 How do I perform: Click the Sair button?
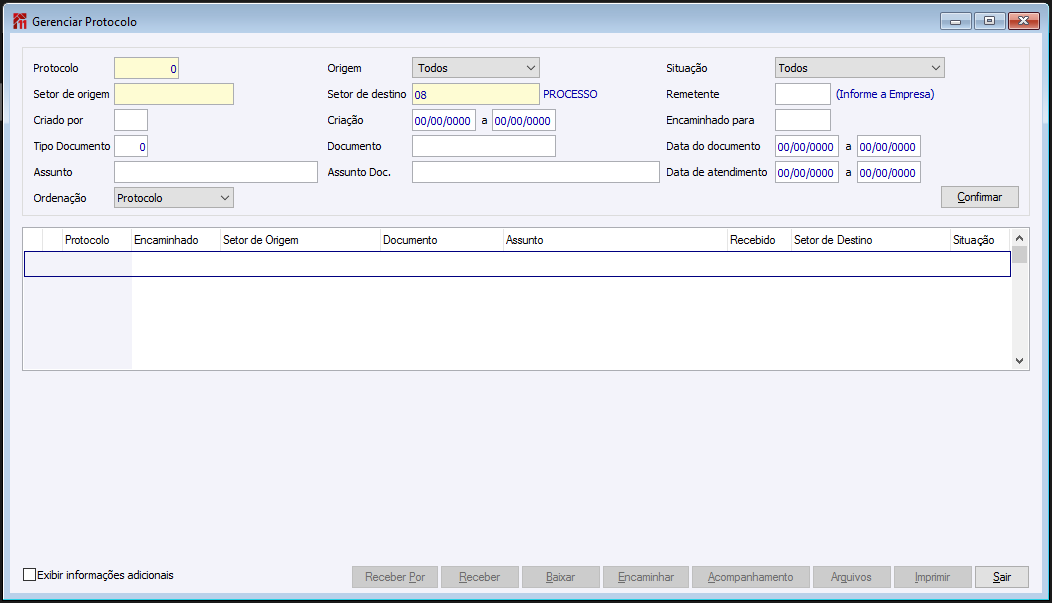(x=1002, y=577)
